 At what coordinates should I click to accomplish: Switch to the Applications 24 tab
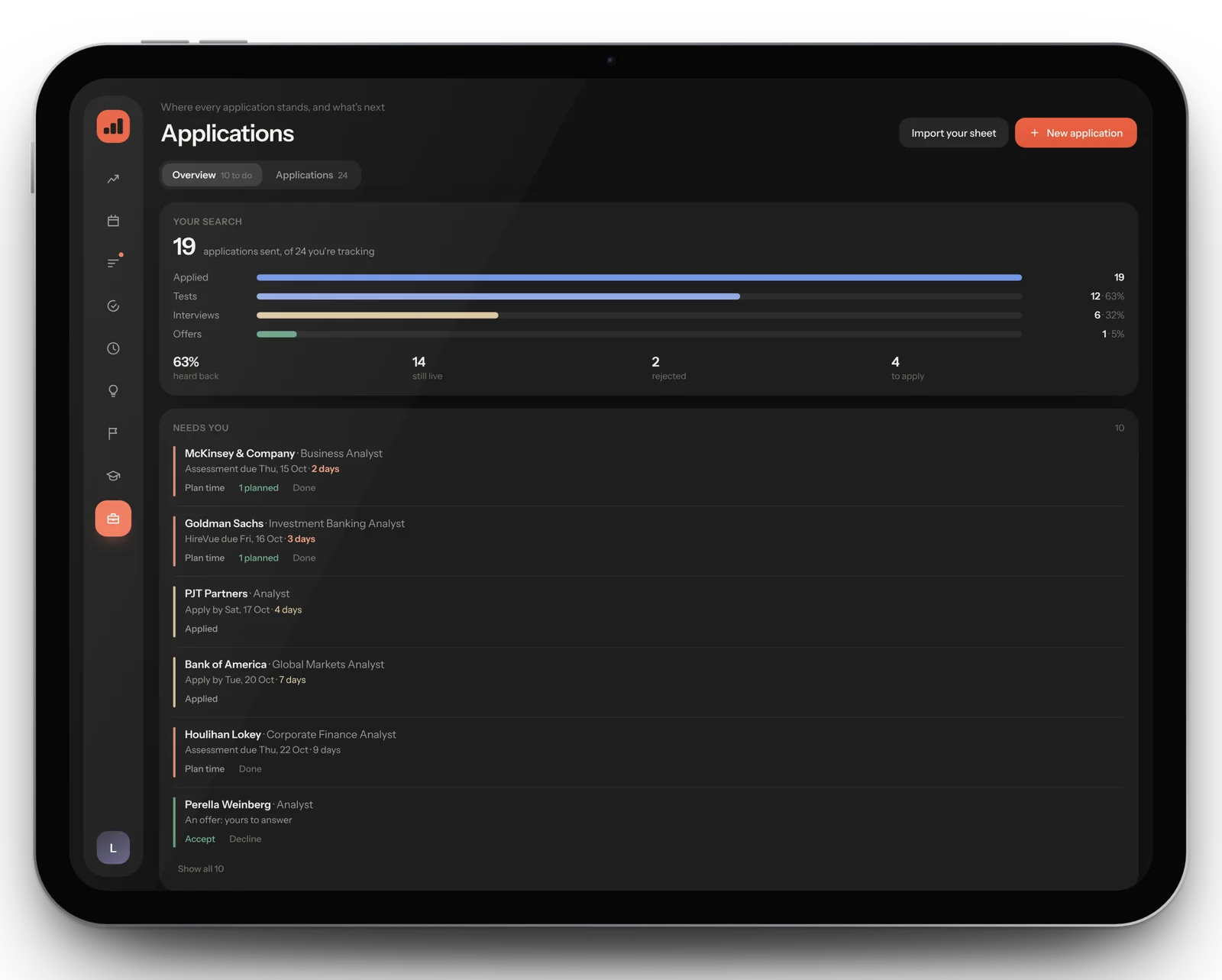click(312, 175)
